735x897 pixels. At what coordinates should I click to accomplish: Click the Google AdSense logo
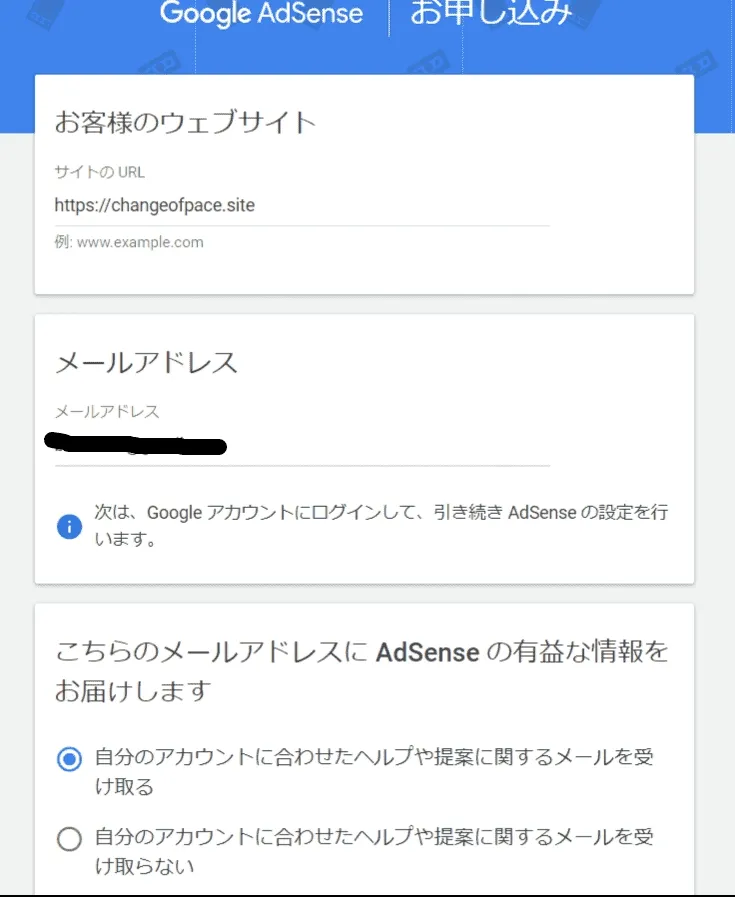[x=260, y=14]
